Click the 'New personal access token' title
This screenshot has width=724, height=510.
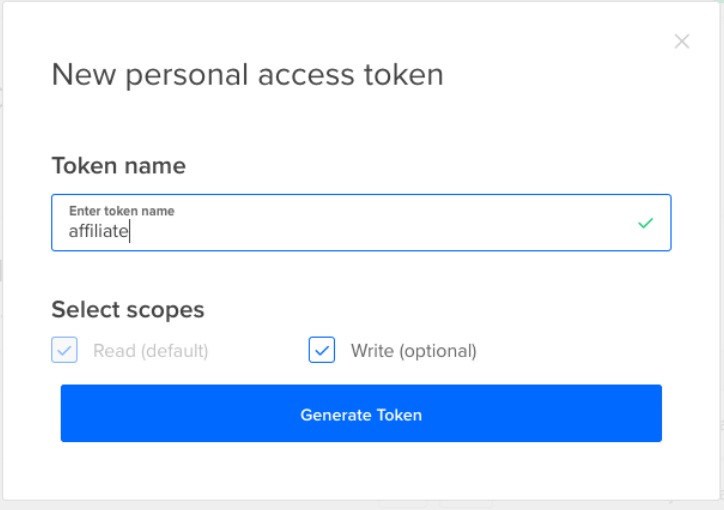pos(247,74)
